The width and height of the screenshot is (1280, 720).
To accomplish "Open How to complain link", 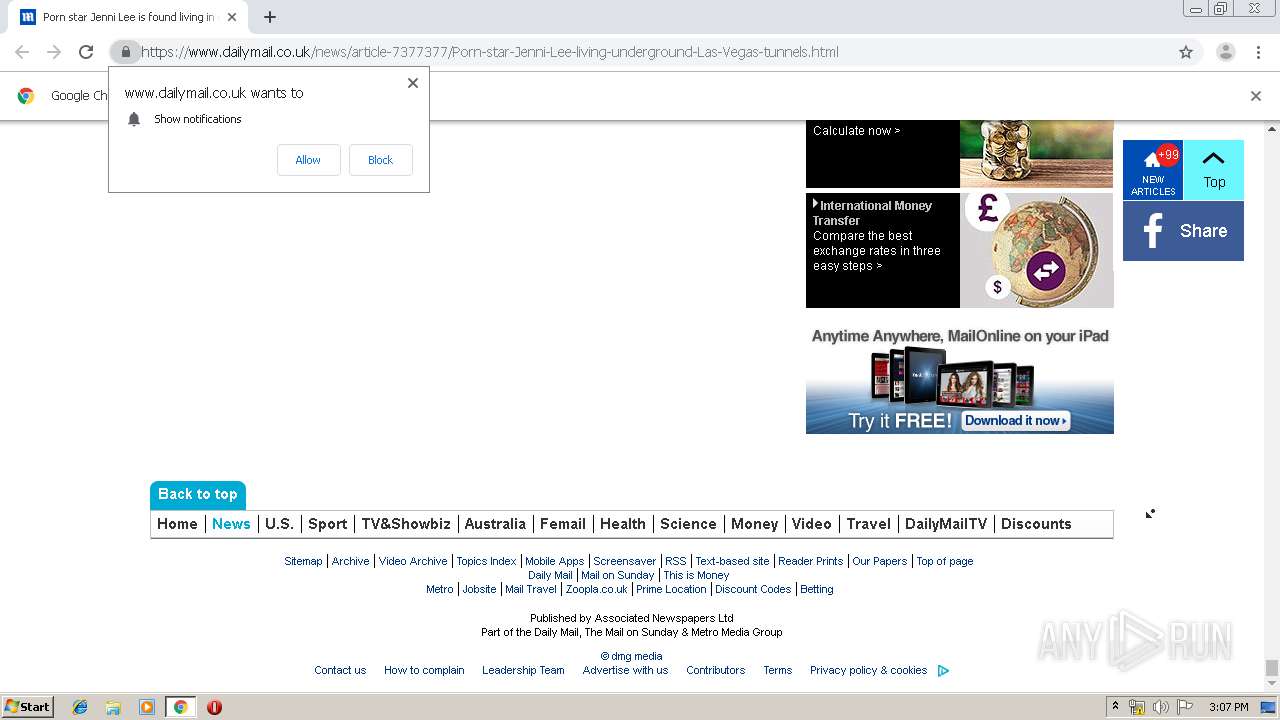I will 424,670.
